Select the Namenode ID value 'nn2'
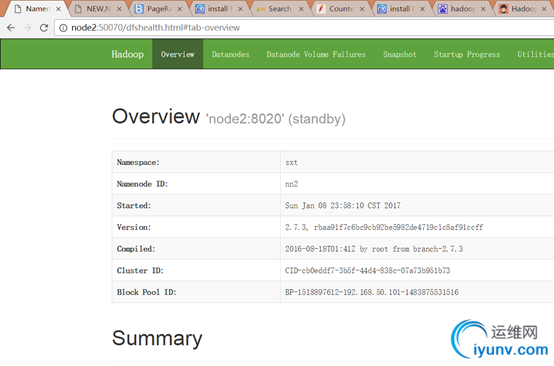554x366 pixels. pyautogui.click(x=291, y=184)
